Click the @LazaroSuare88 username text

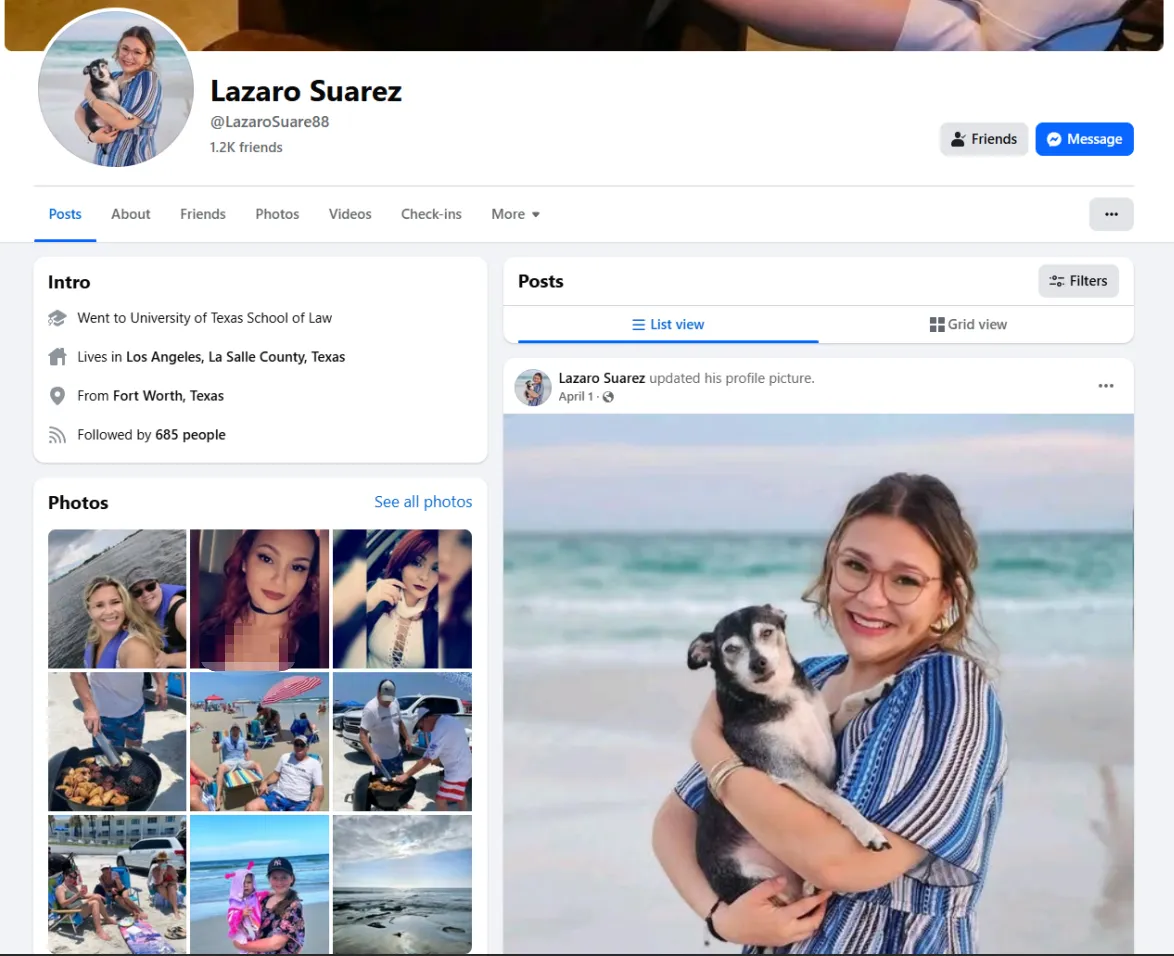[270, 121]
